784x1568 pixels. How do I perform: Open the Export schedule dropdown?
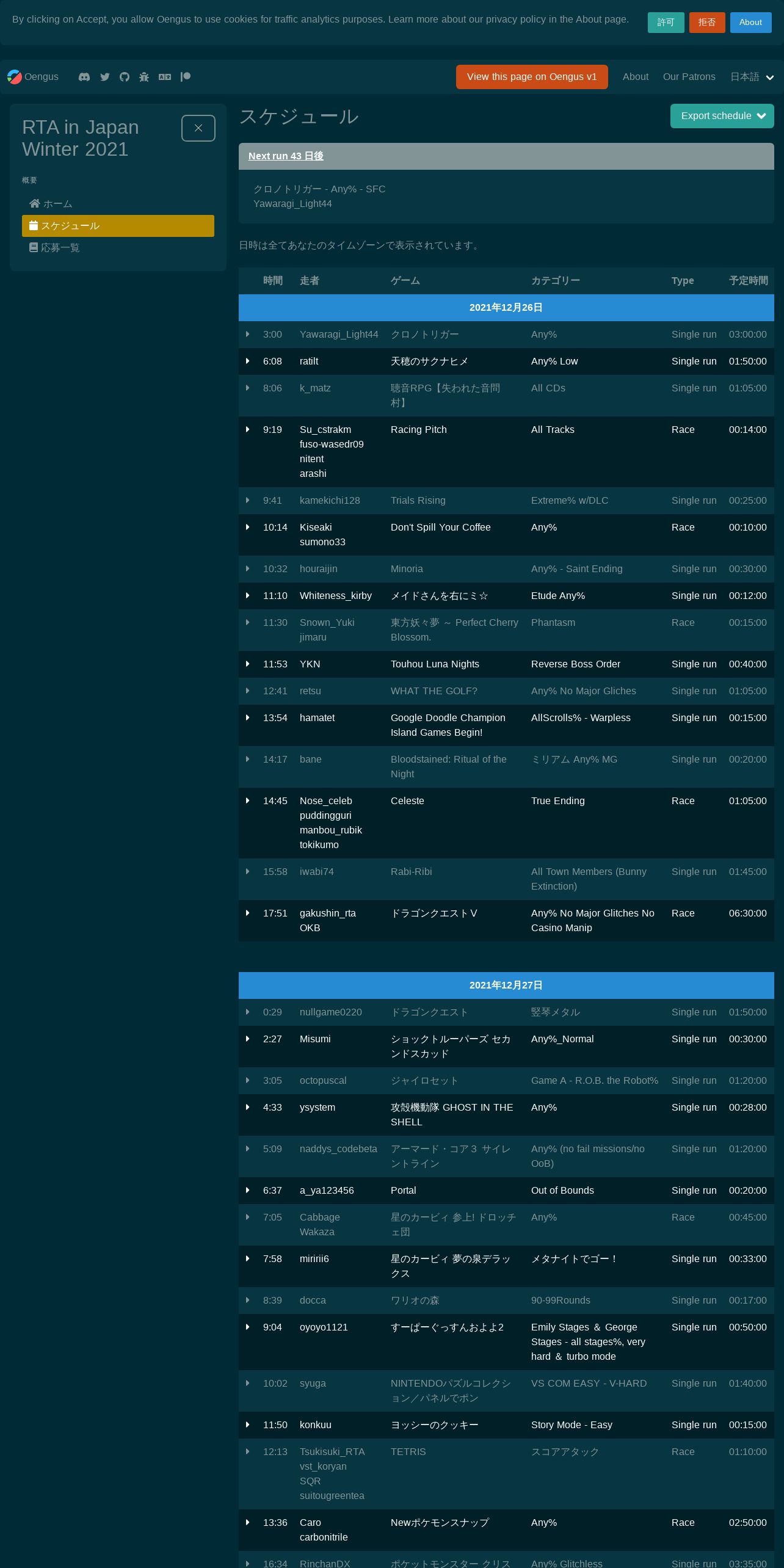coord(722,116)
